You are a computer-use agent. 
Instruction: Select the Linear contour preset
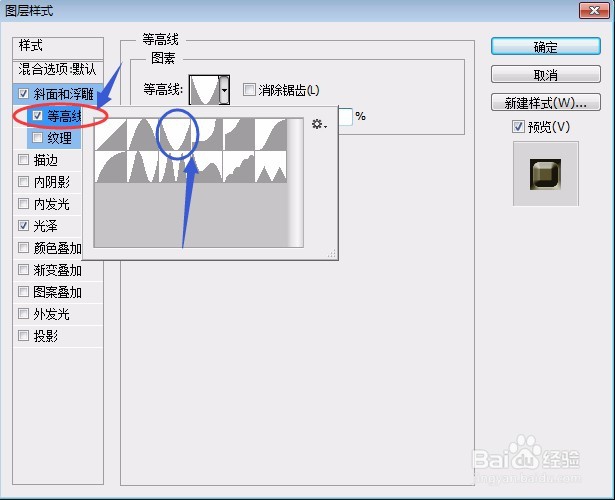pyautogui.click(x=111, y=134)
